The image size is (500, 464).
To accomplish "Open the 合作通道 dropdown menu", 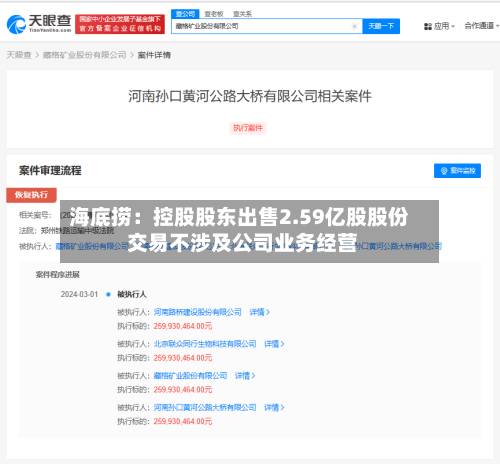I will (x=482, y=26).
